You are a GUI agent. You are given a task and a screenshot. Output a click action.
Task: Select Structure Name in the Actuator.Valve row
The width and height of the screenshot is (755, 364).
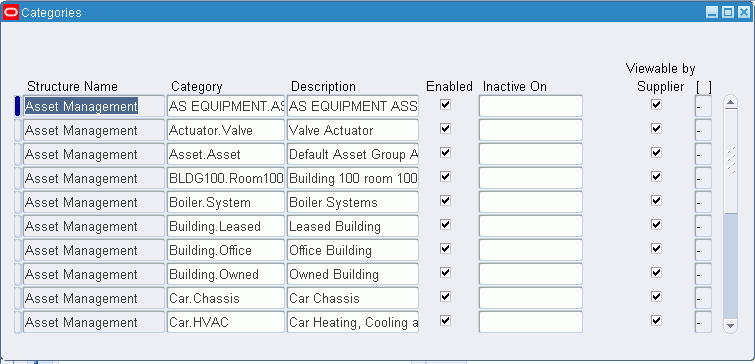click(93, 130)
